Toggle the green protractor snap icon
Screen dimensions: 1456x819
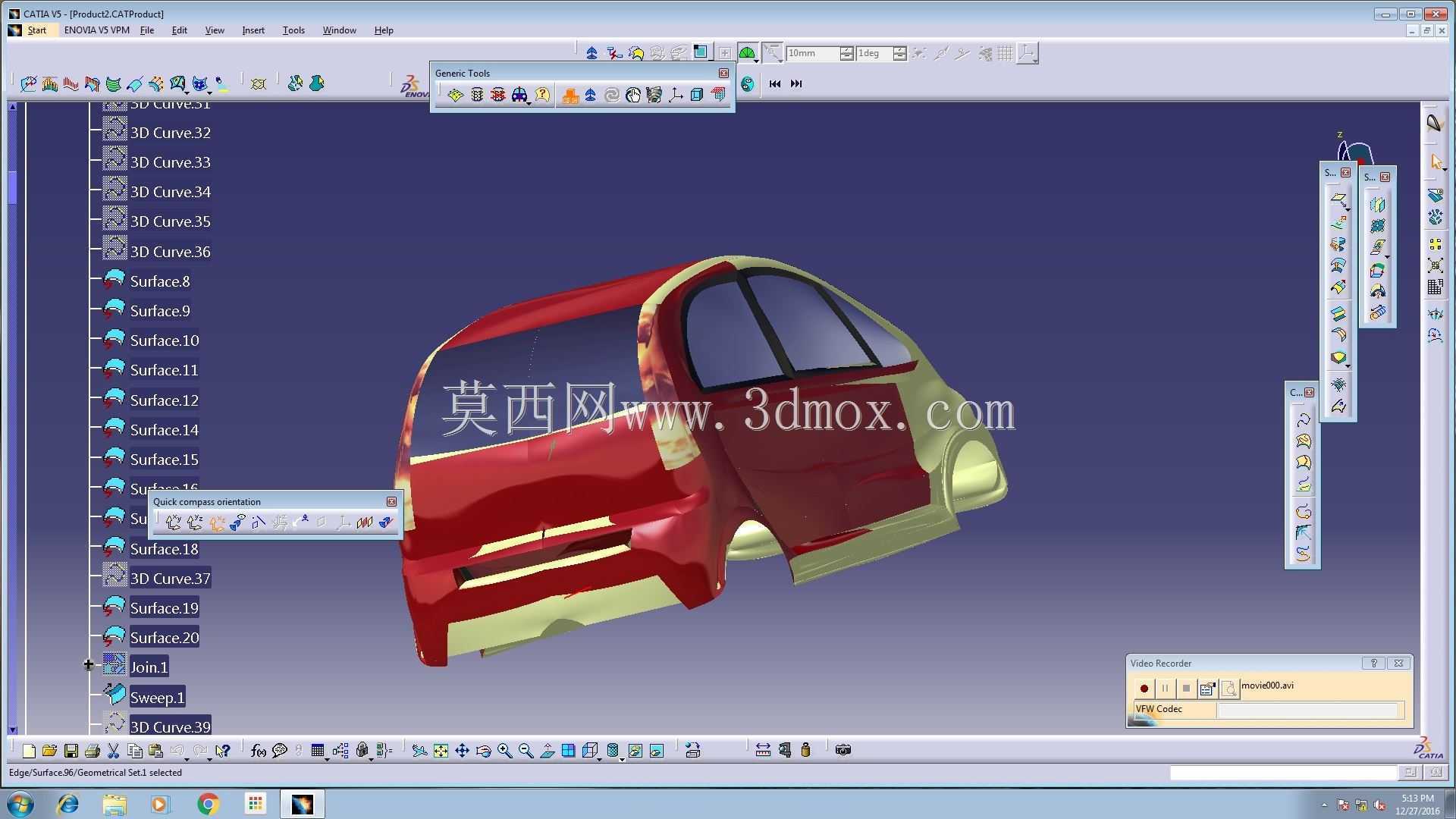tap(747, 53)
